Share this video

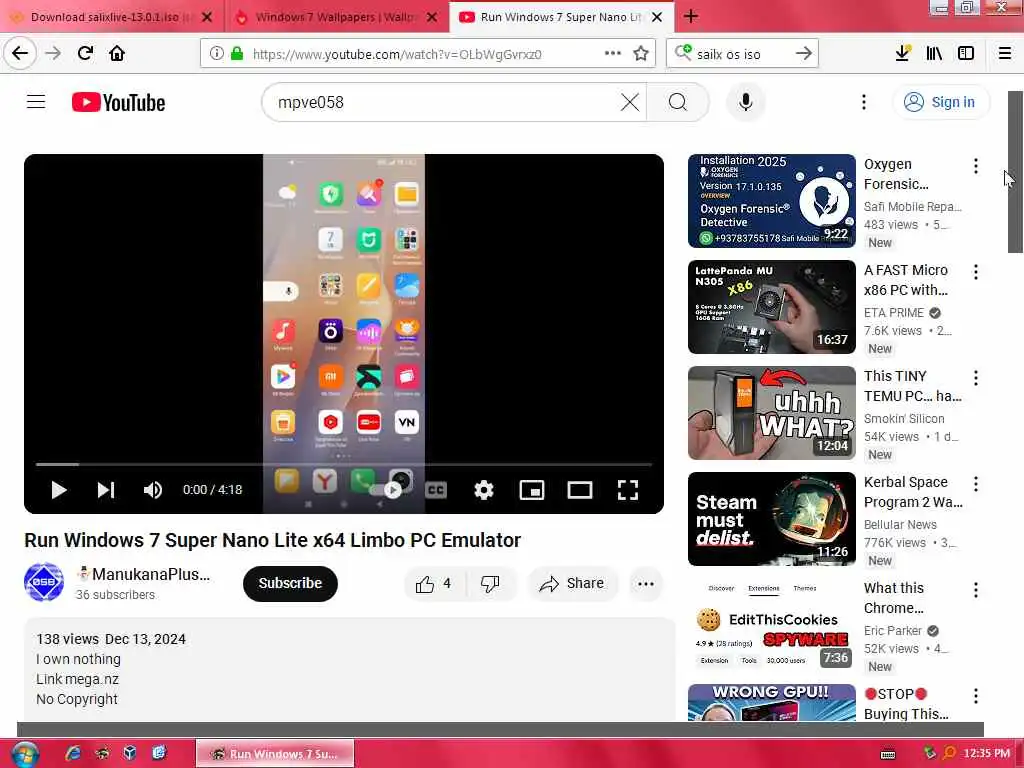click(x=571, y=583)
